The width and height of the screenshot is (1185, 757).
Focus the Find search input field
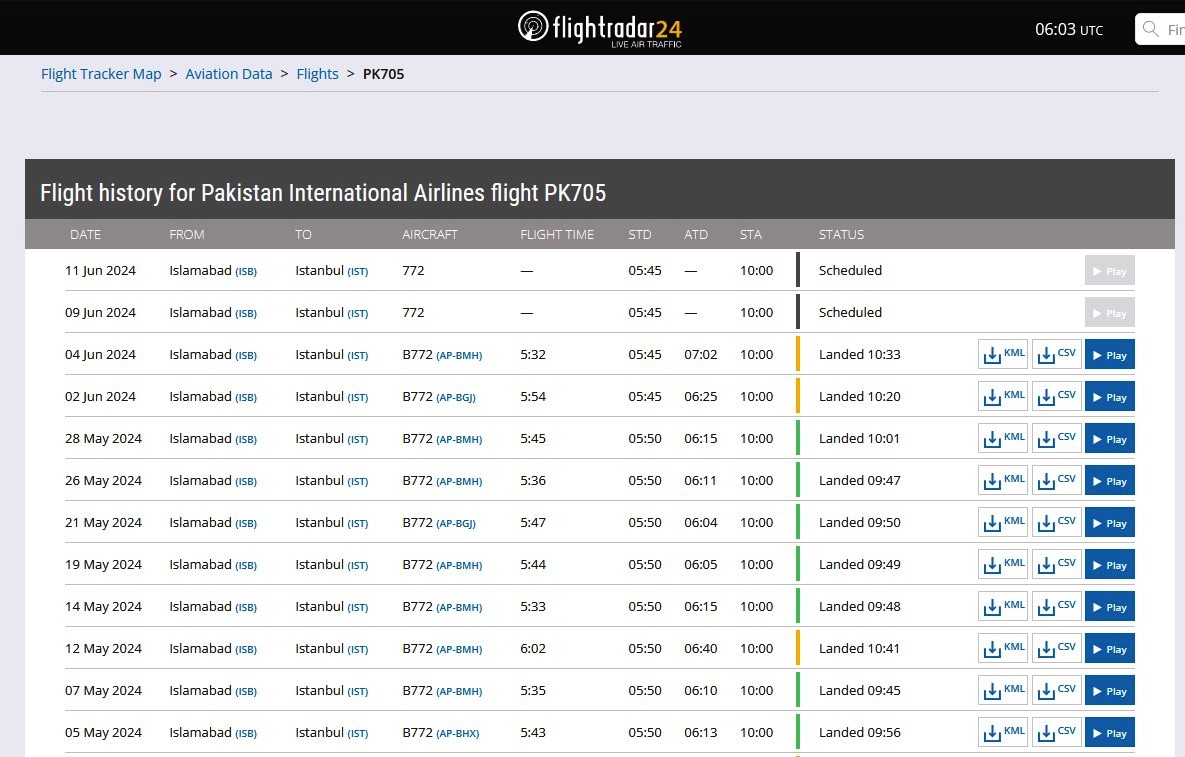coord(1161,29)
